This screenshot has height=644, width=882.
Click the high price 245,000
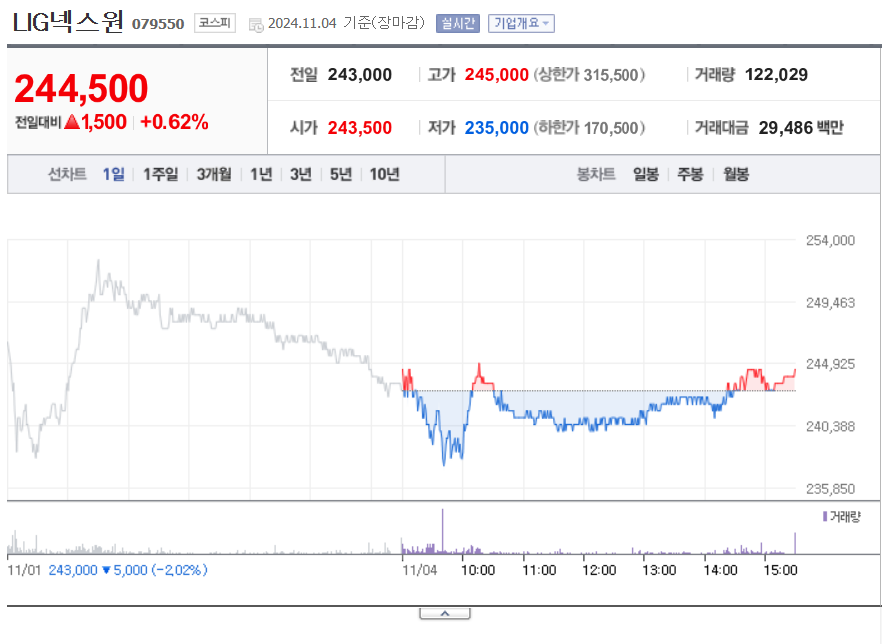[497, 75]
